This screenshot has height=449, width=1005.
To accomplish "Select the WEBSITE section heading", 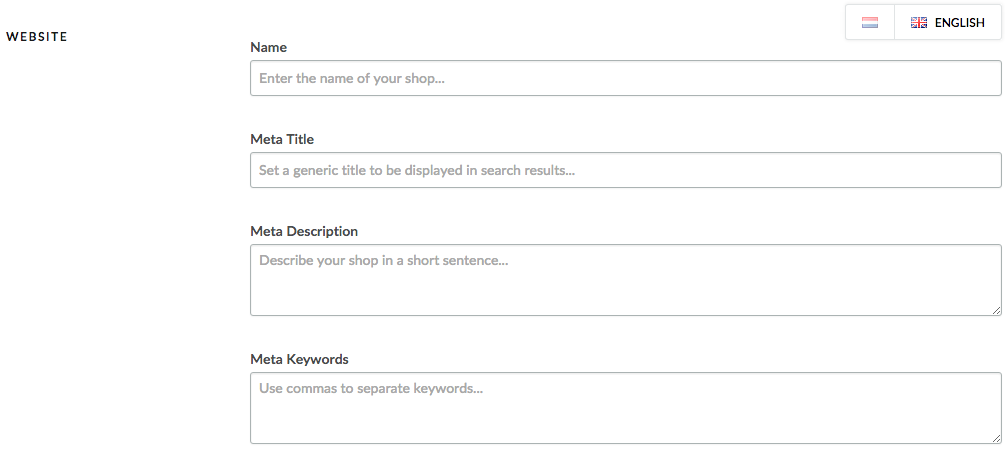I will click(x=37, y=37).
